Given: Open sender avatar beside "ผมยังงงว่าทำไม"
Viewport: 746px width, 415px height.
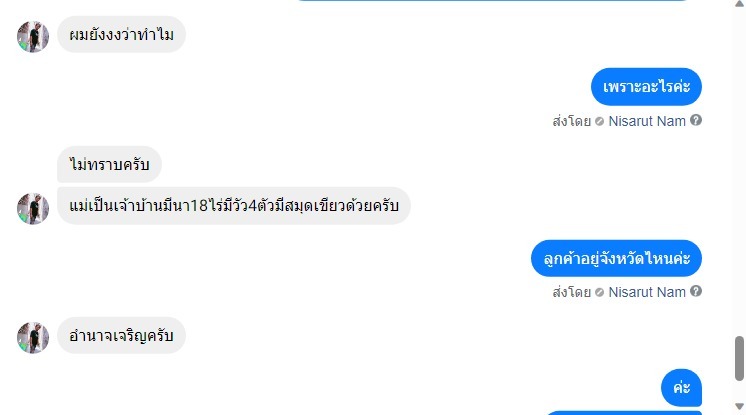Looking at the screenshot, I should pos(33,37).
